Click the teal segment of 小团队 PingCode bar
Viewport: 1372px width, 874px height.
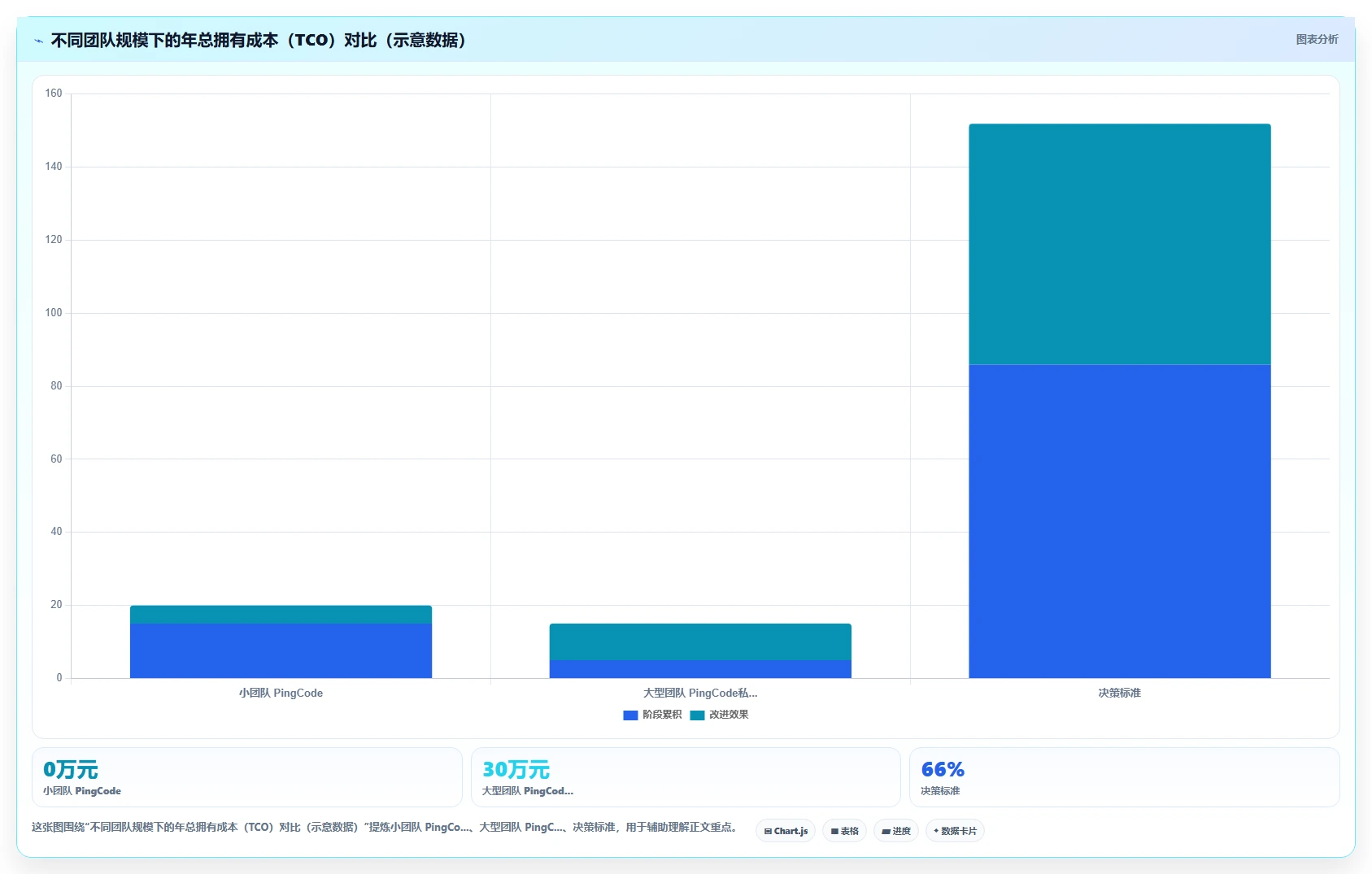[281, 615]
